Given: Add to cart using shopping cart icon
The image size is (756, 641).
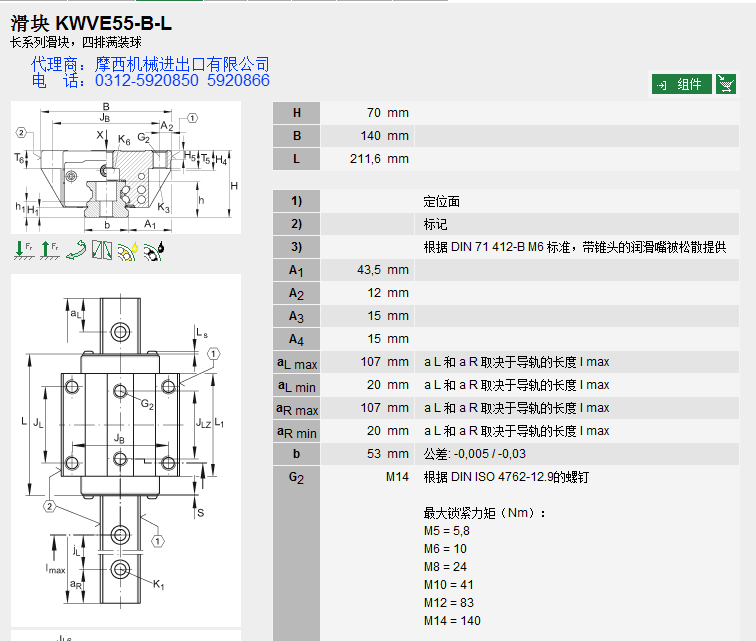Looking at the screenshot, I should point(727,84).
